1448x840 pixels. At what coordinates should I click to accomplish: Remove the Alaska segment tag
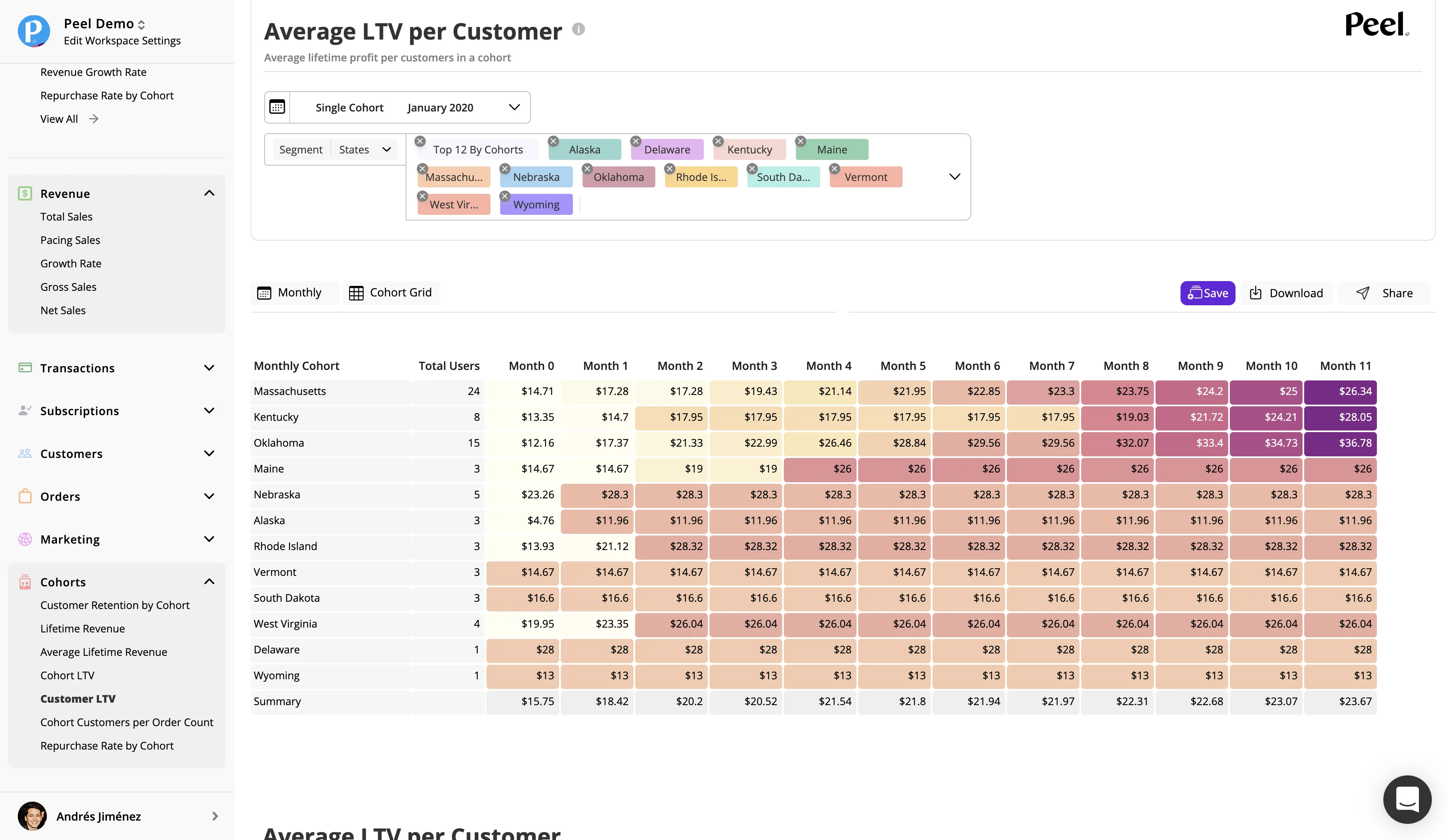(x=554, y=141)
